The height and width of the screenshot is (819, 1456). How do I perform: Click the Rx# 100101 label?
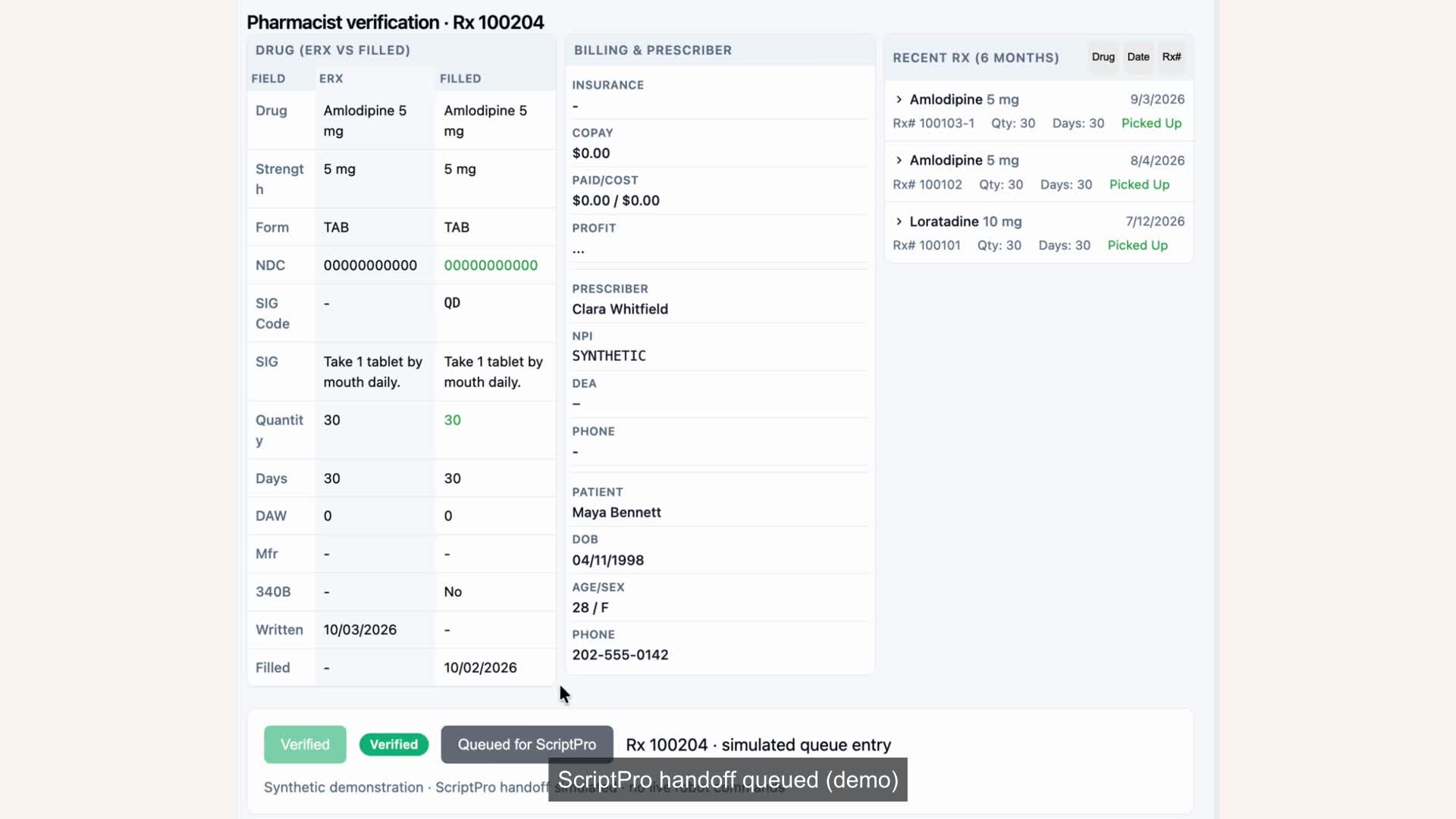927,246
